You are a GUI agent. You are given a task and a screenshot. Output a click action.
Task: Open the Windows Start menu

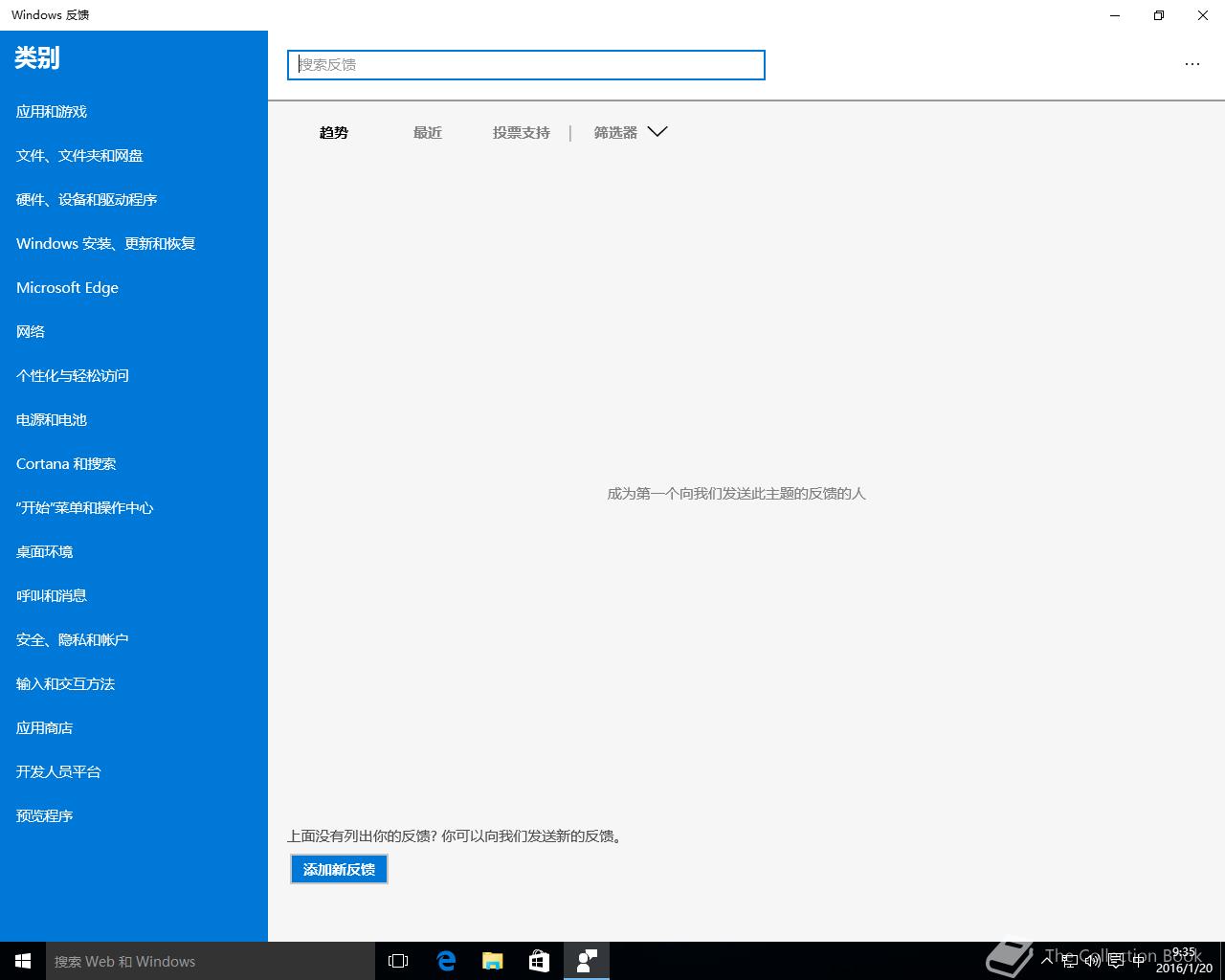point(23,961)
